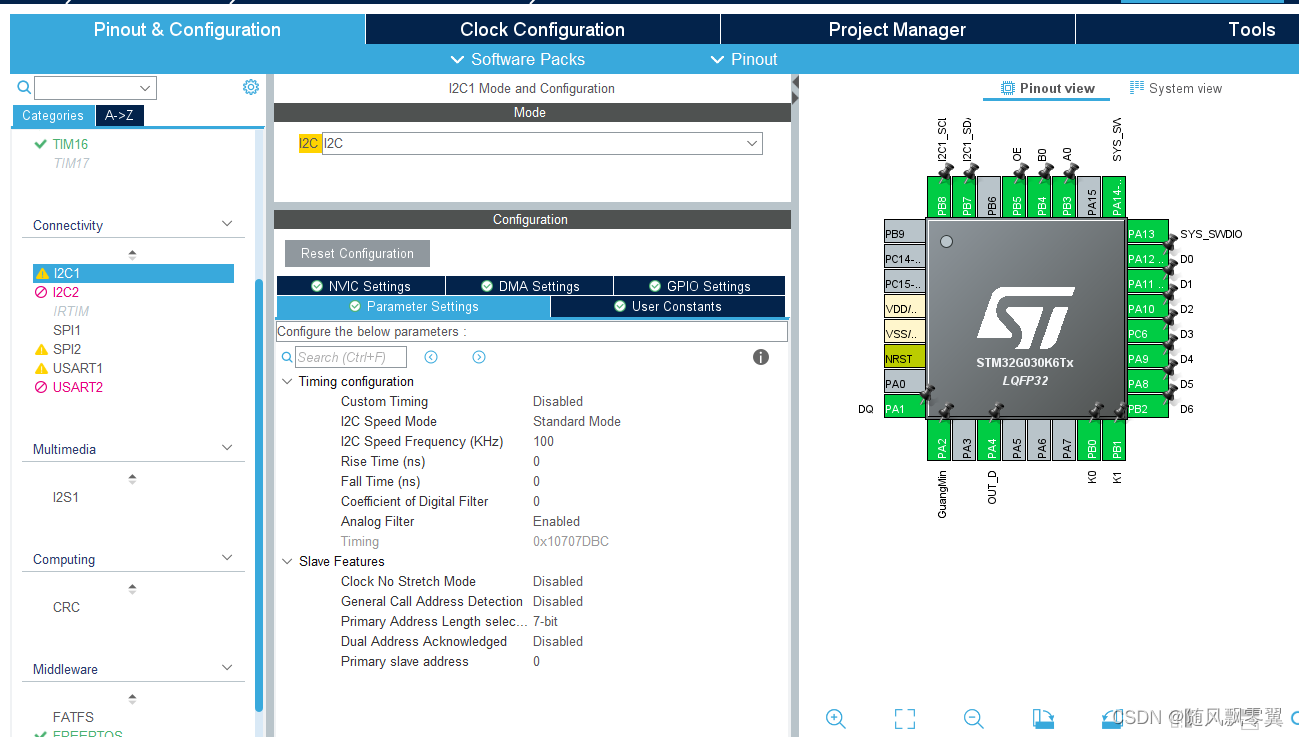Collapse the Multimedia category
The height and width of the screenshot is (737, 1299).
pyautogui.click(x=227, y=448)
